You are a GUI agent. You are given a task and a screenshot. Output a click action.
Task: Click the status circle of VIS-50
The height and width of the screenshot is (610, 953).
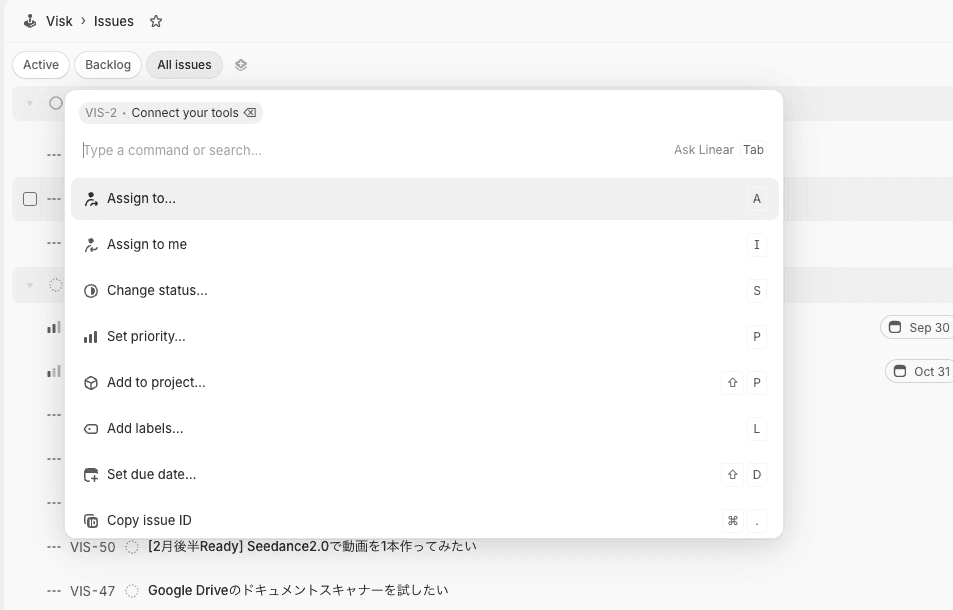[132, 547]
